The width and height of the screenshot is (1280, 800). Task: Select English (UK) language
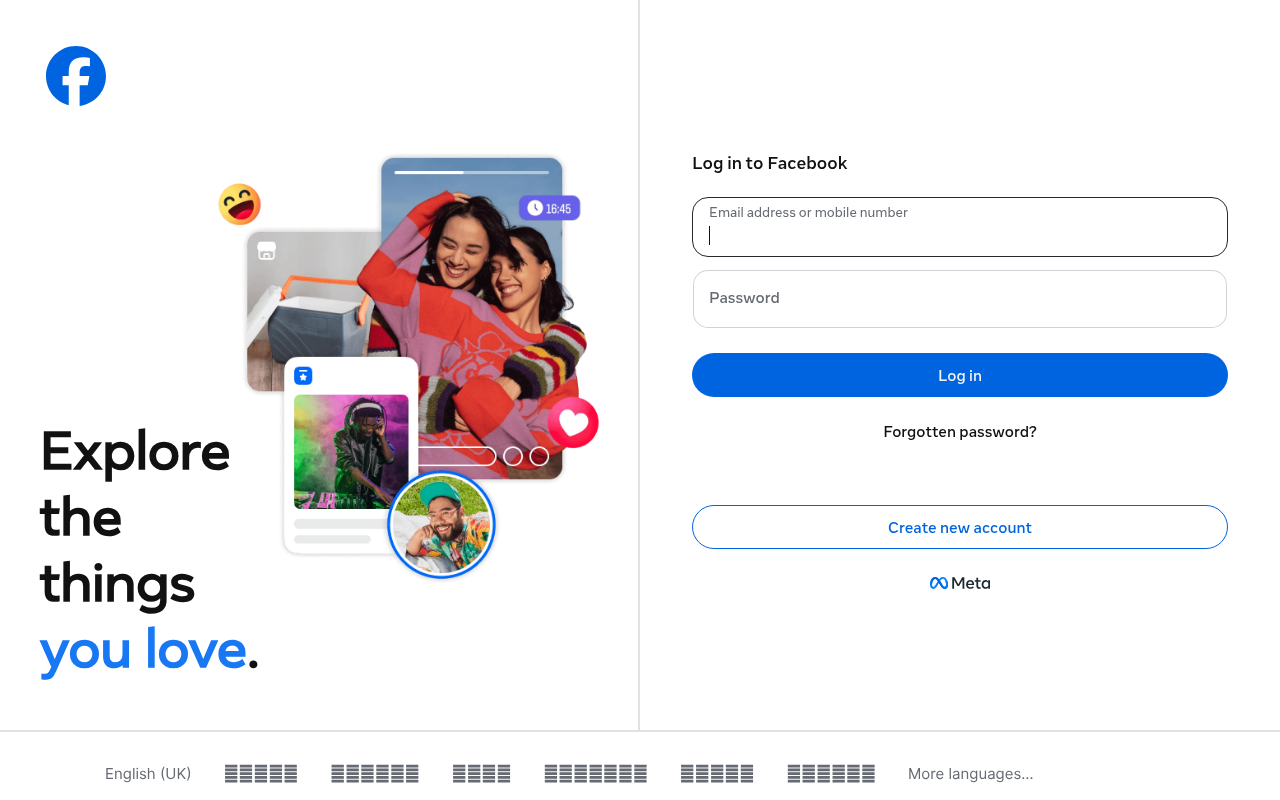148,774
